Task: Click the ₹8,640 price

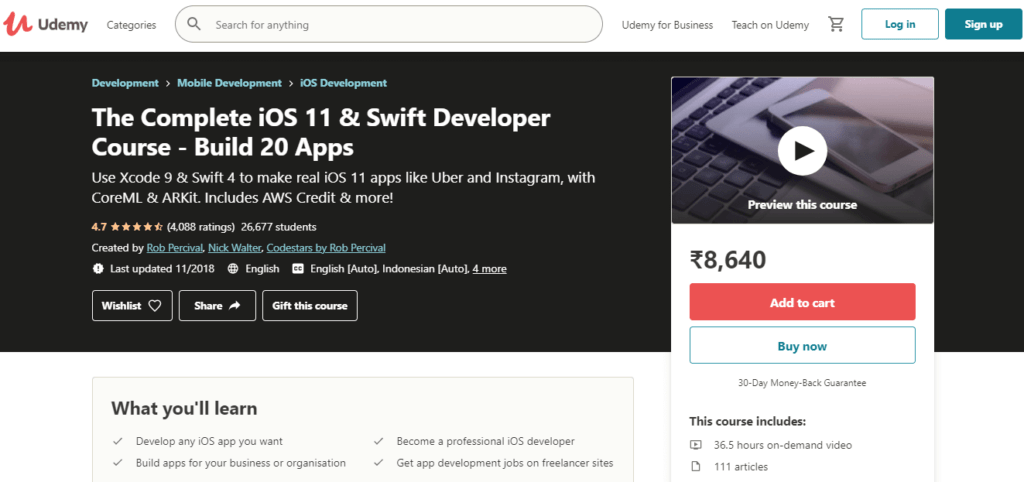Action: point(728,259)
